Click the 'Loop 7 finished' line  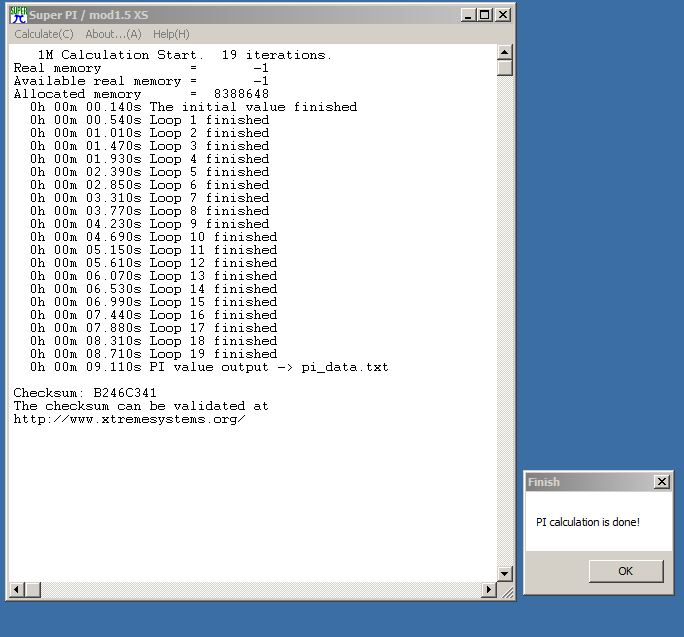150,198
